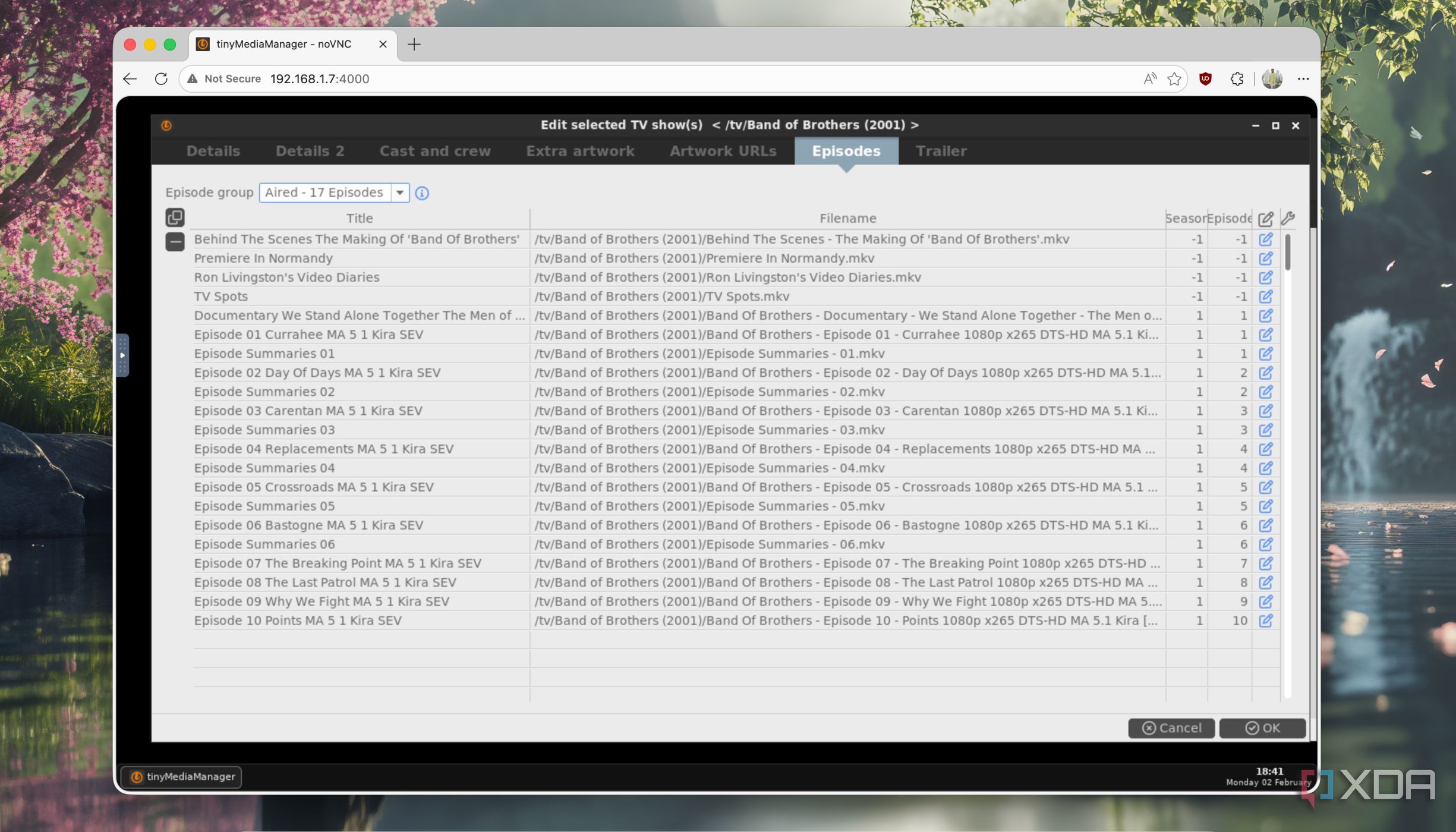Image resolution: width=1456 pixels, height=832 pixels.
Task: Open the Extra artwork tab
Action: tap(580, 151)
